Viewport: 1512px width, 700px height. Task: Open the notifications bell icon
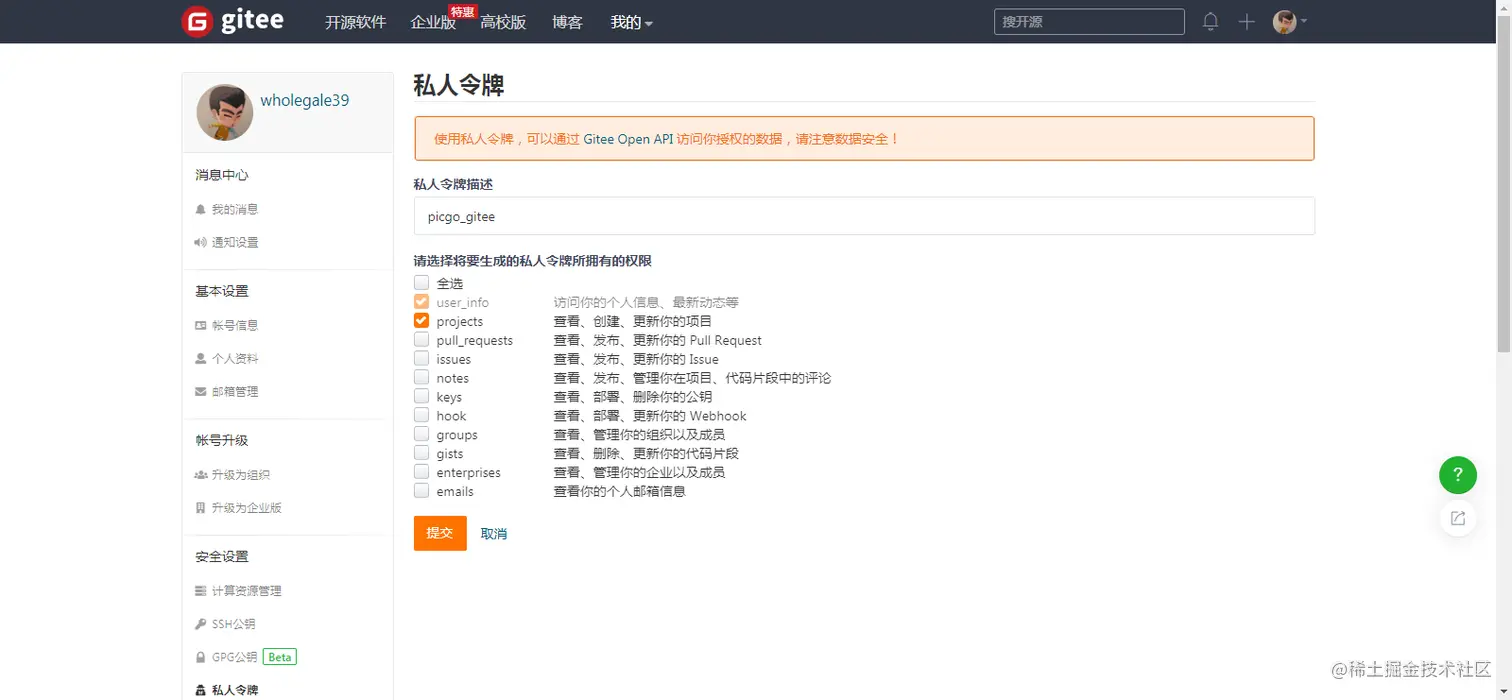[1210, 21]
